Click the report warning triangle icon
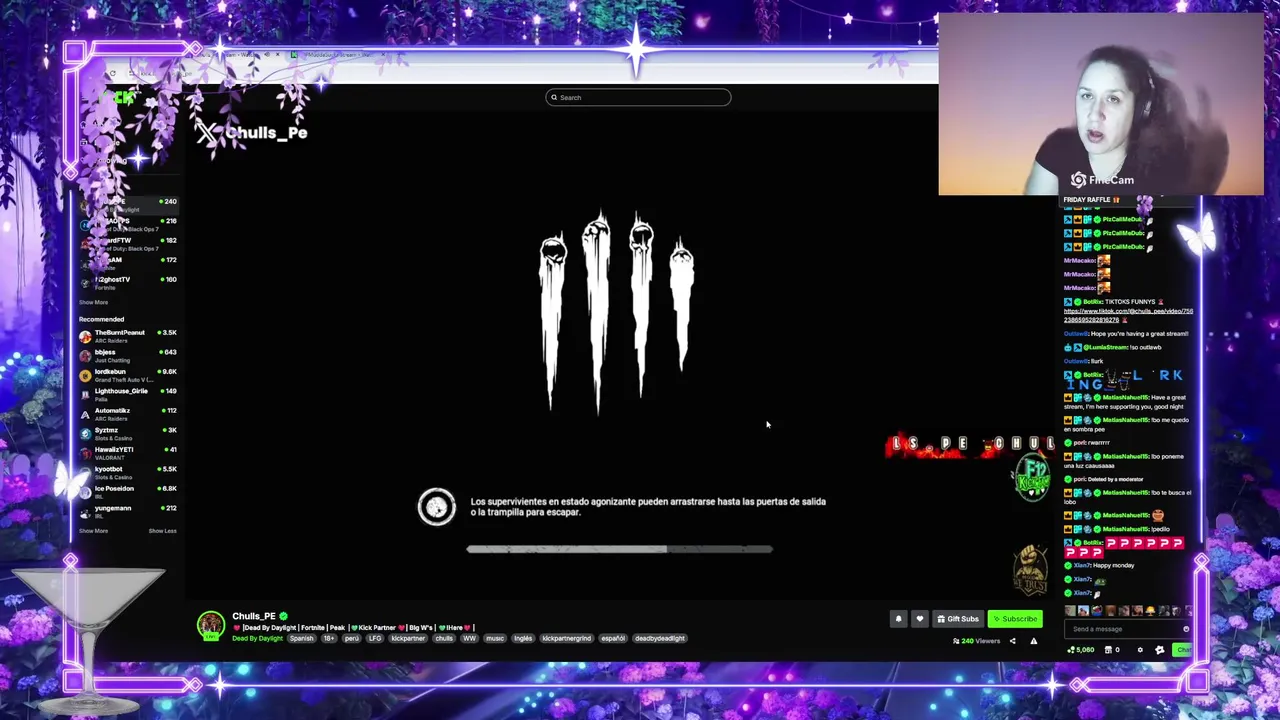This screenshot has height=720, width=1280. (x=1034, y=641)
